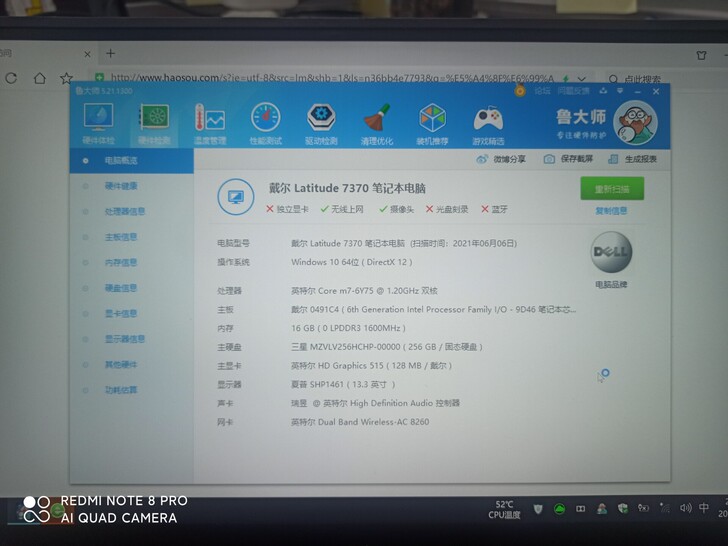The height and width of the screenshot is (546, 728).
Task: Click 复制信息 copy info link
Action: point(611,211)
